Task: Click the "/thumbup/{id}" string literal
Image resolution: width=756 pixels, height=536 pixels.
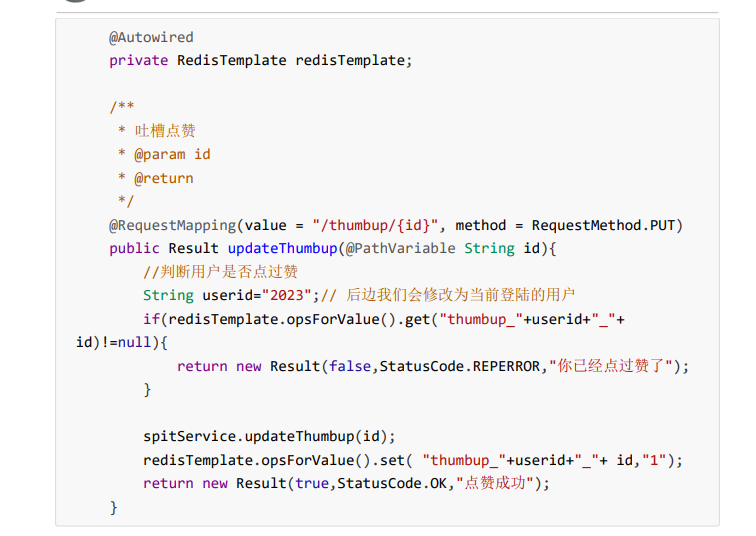Action: pyautogui.click(x=375, y=225)
